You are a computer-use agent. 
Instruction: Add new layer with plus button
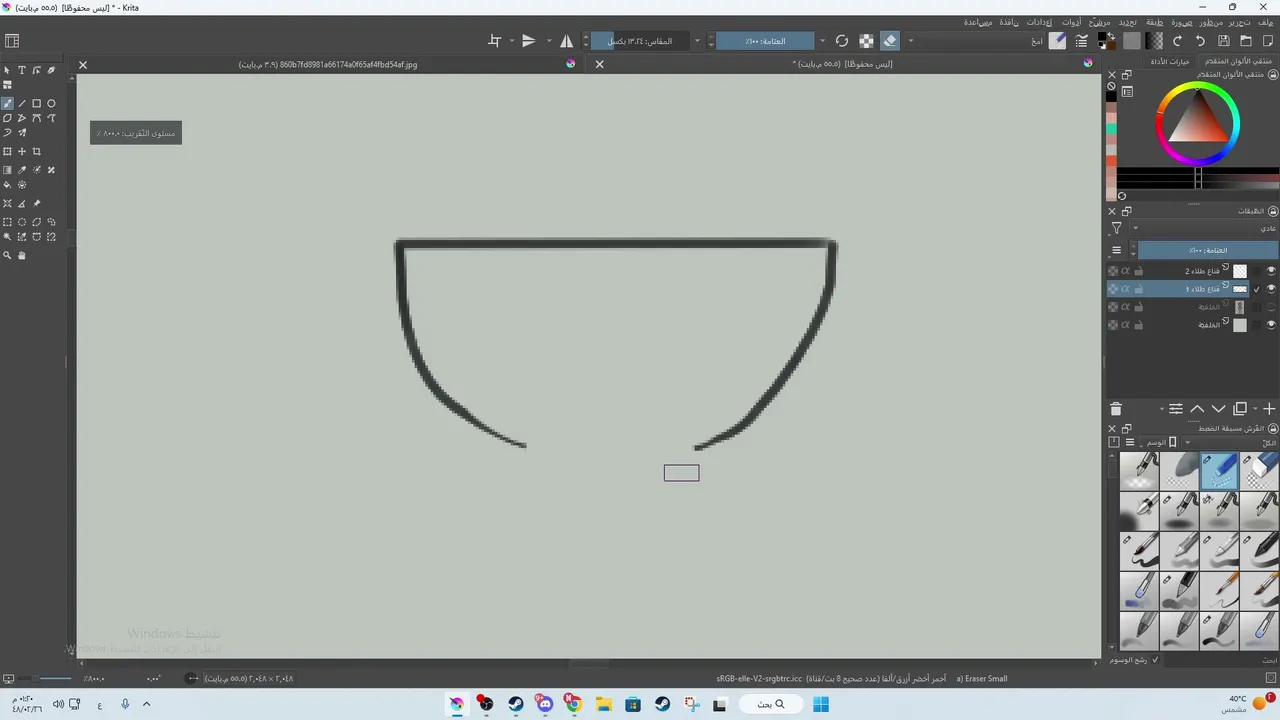pos(1269,409)
